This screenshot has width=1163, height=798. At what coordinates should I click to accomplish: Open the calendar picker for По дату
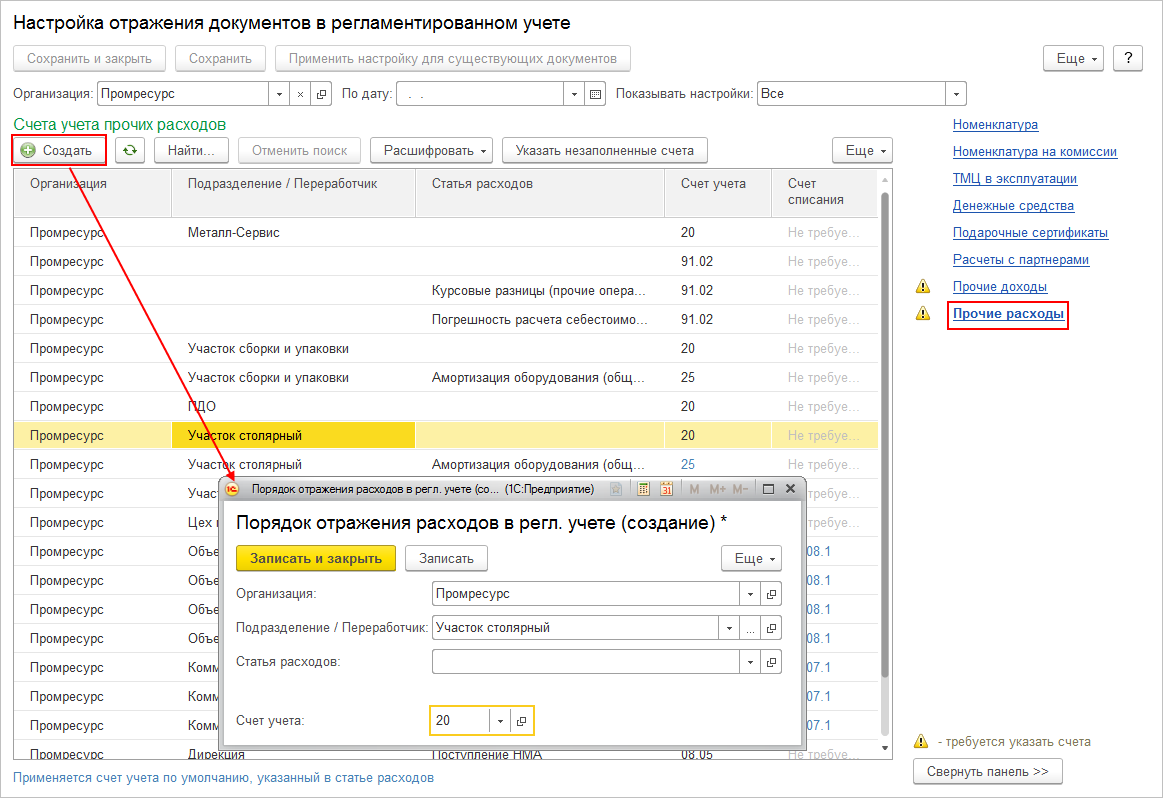pyautogui.click(x=596, y=94)
